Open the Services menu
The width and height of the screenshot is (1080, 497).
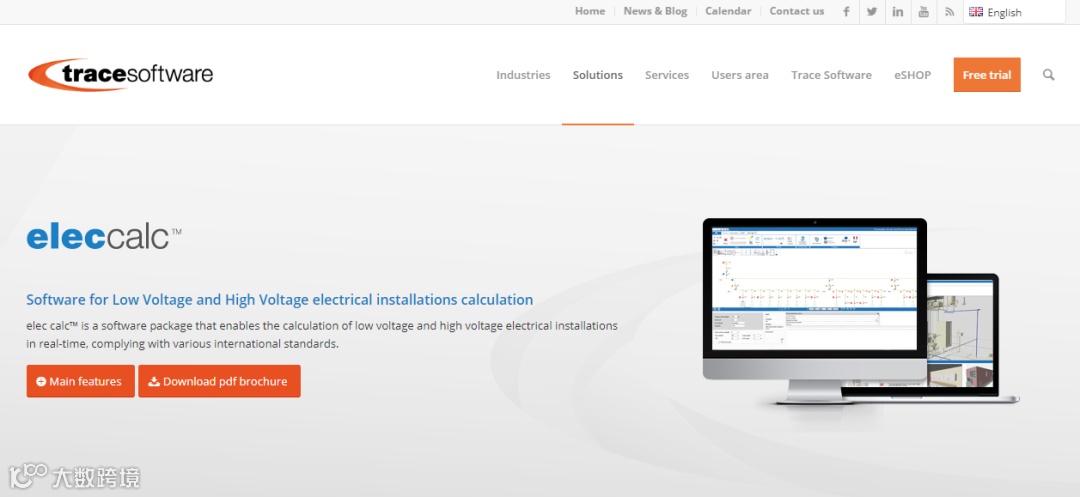(667, 75)
